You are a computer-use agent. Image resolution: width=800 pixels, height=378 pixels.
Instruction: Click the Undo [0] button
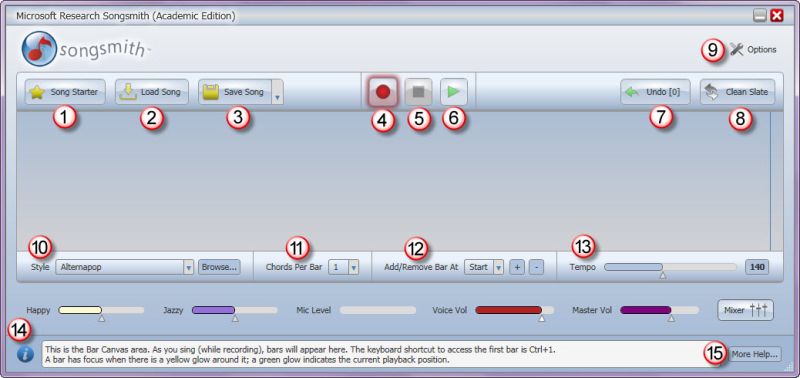[x=656, y=92]
